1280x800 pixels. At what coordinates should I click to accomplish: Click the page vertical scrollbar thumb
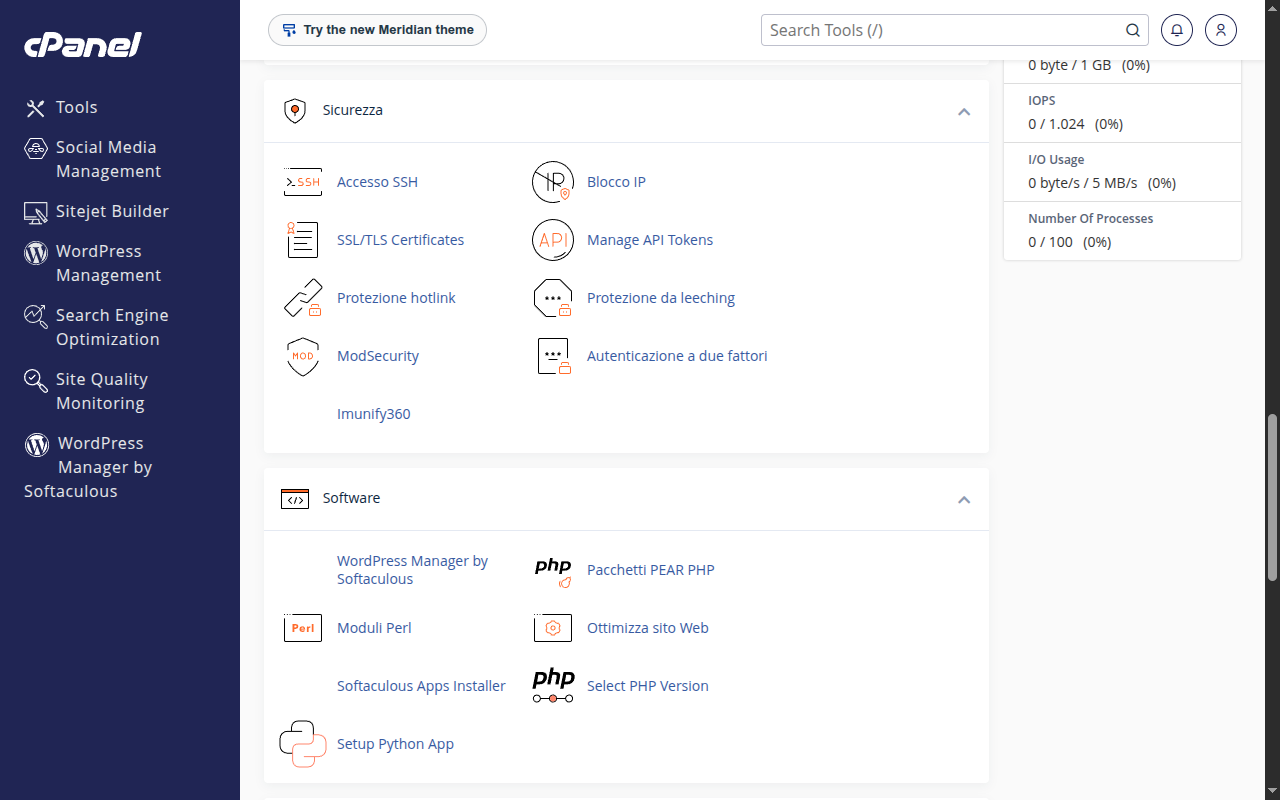point(1272,498)
